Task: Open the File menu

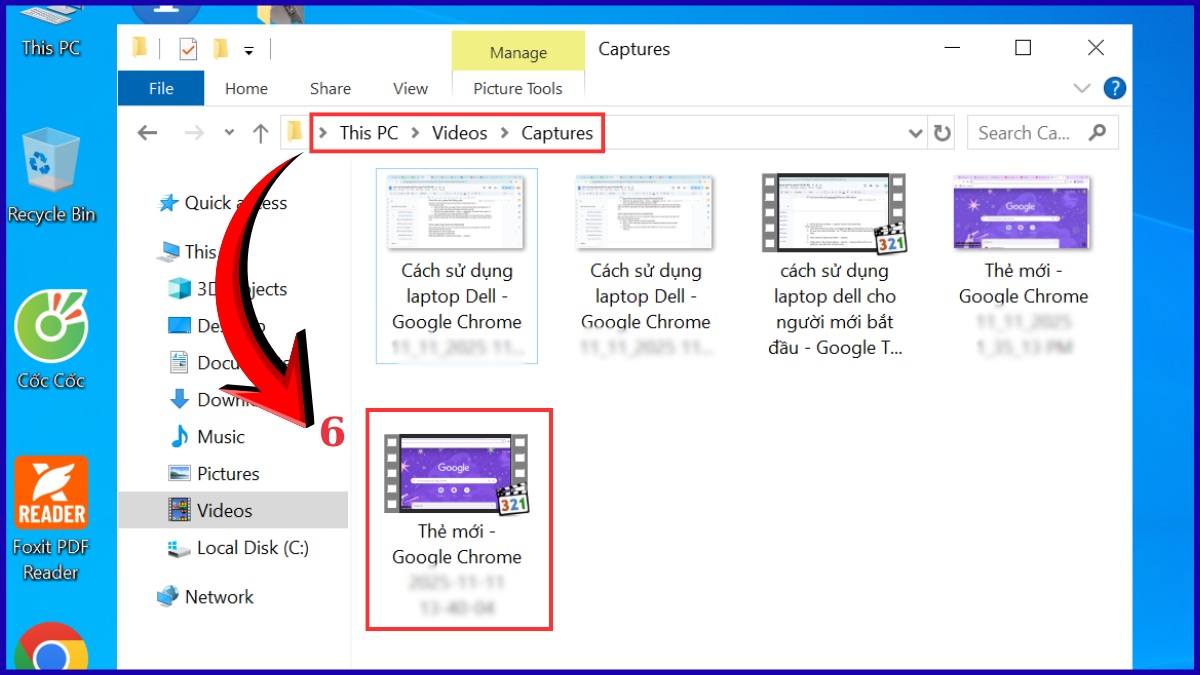Action: point(161,88)
